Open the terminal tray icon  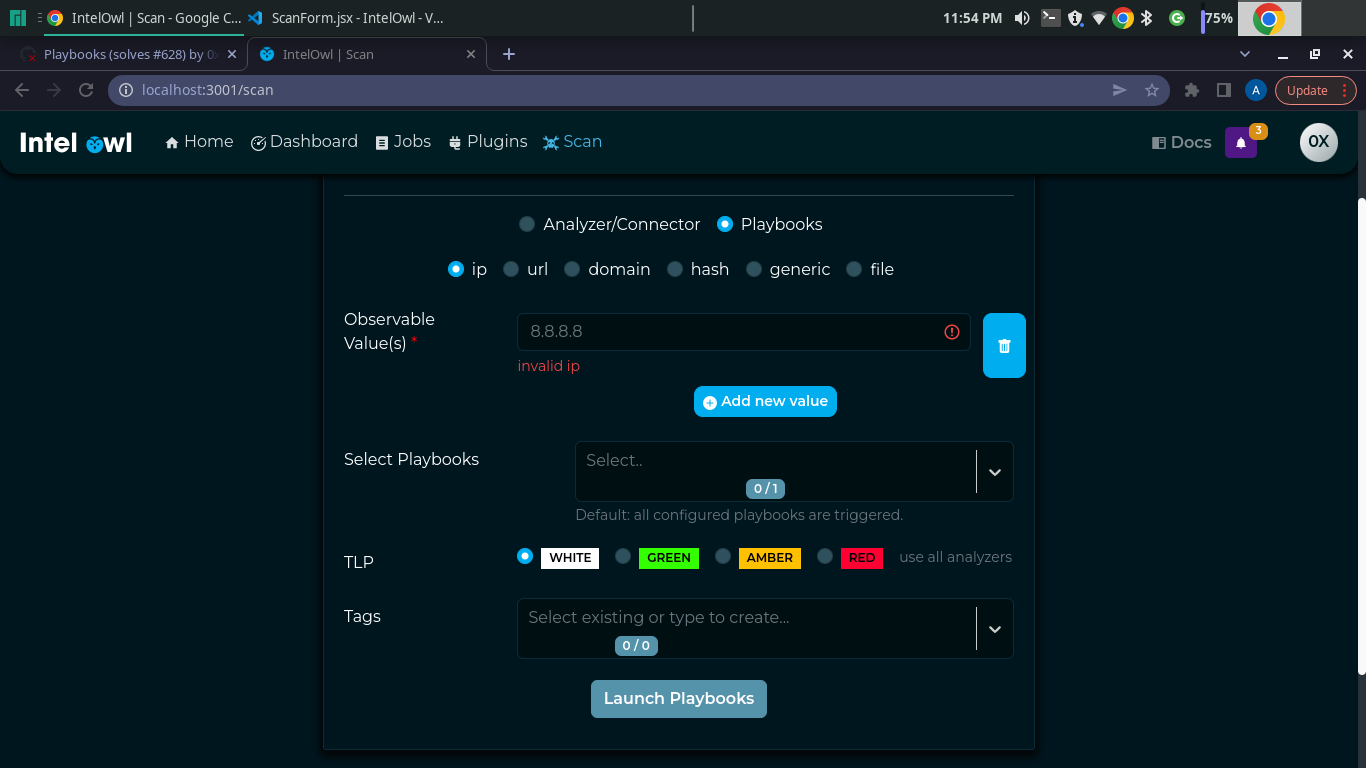click(x=1050, y=17)
